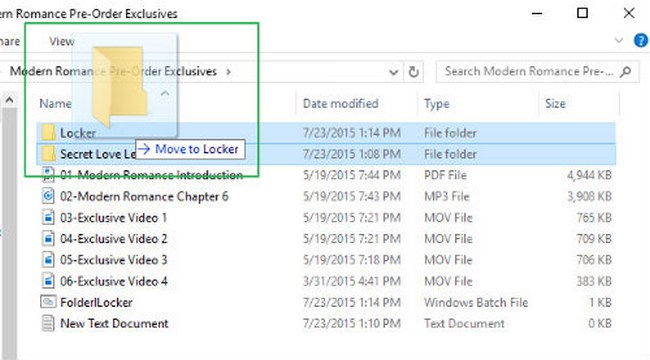Click the 765 KB size value
650x360 pixels.
[x=594, y=218]
